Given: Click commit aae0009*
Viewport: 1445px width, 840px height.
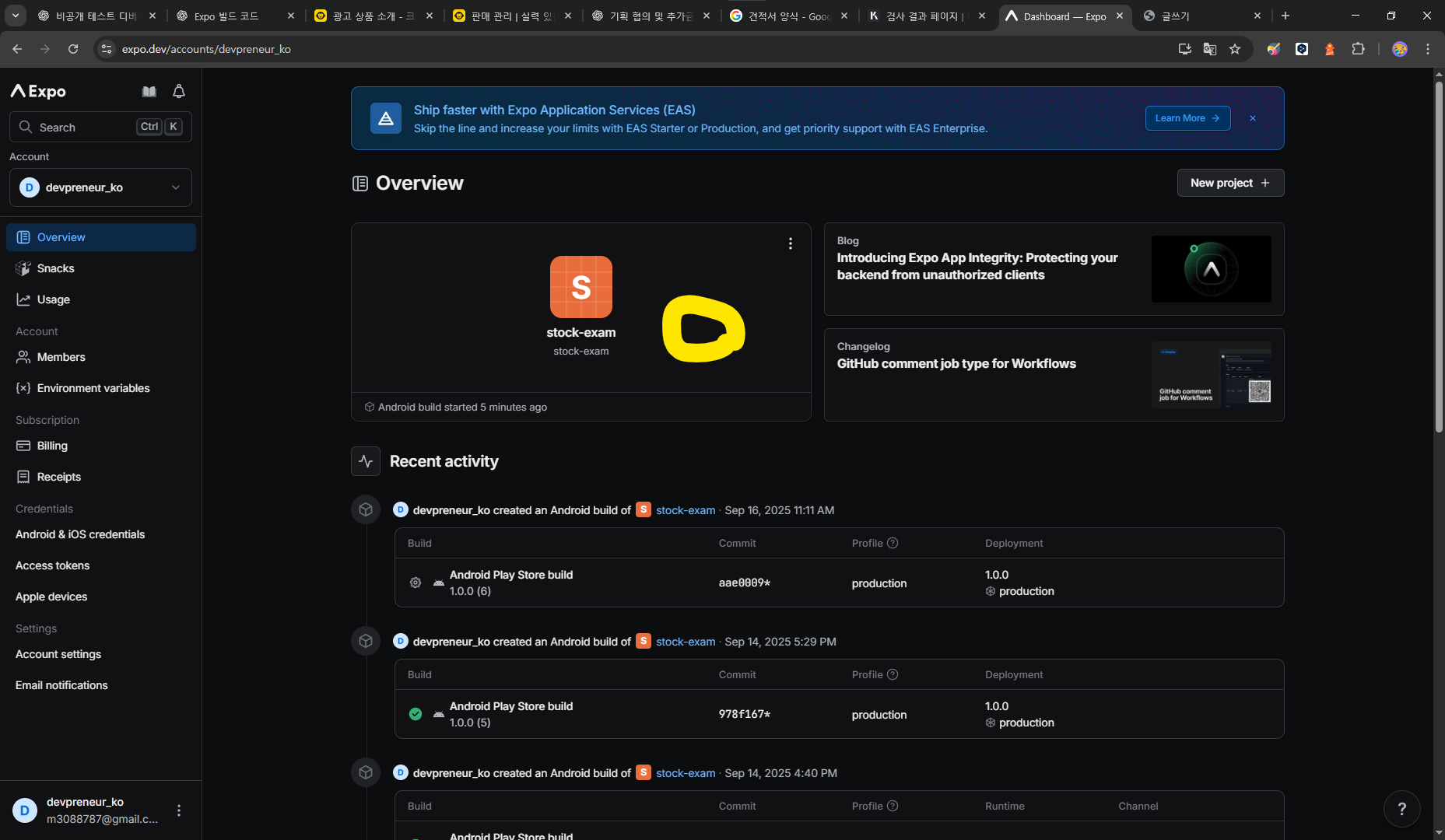Looking at the screenshot, I should coord(745,583).
